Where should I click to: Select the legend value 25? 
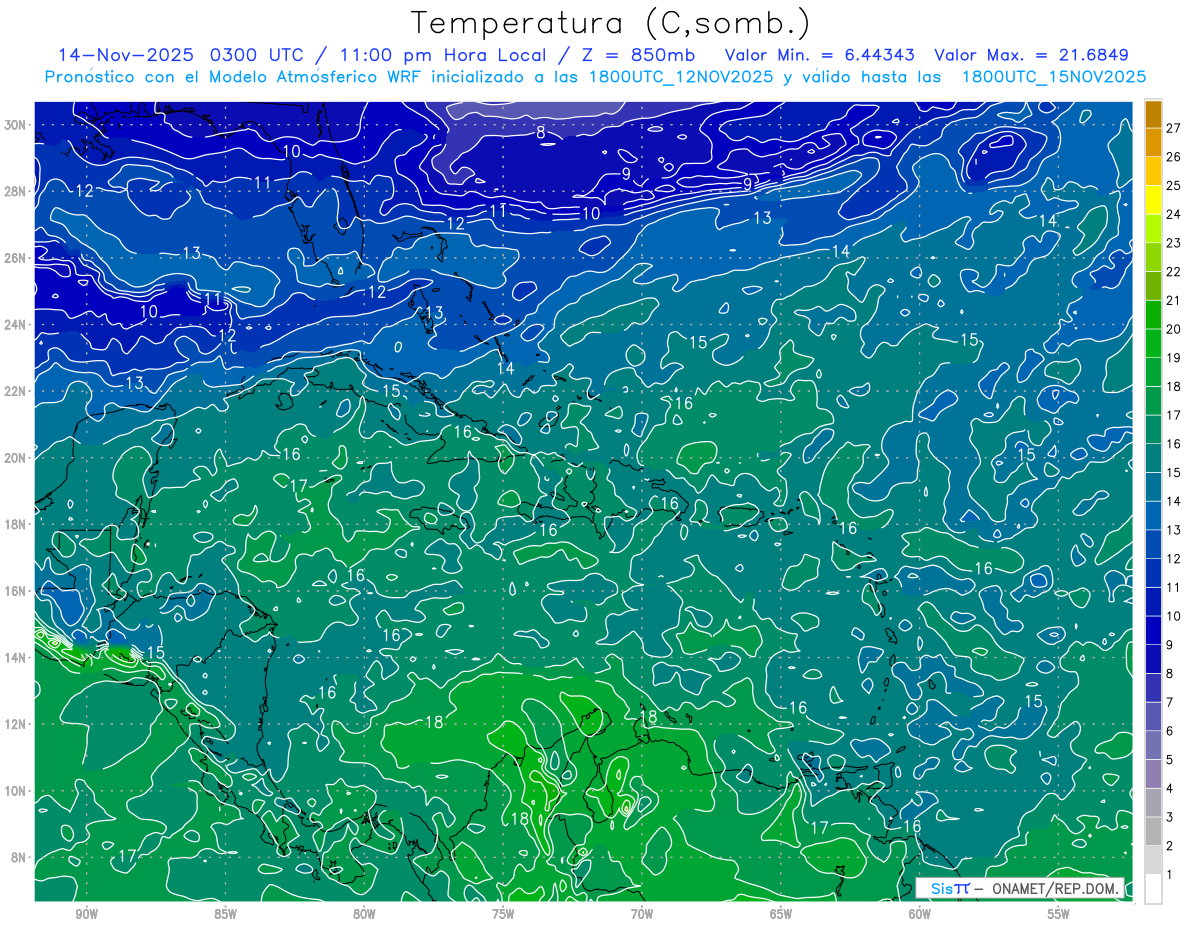tap(1173, 186)
